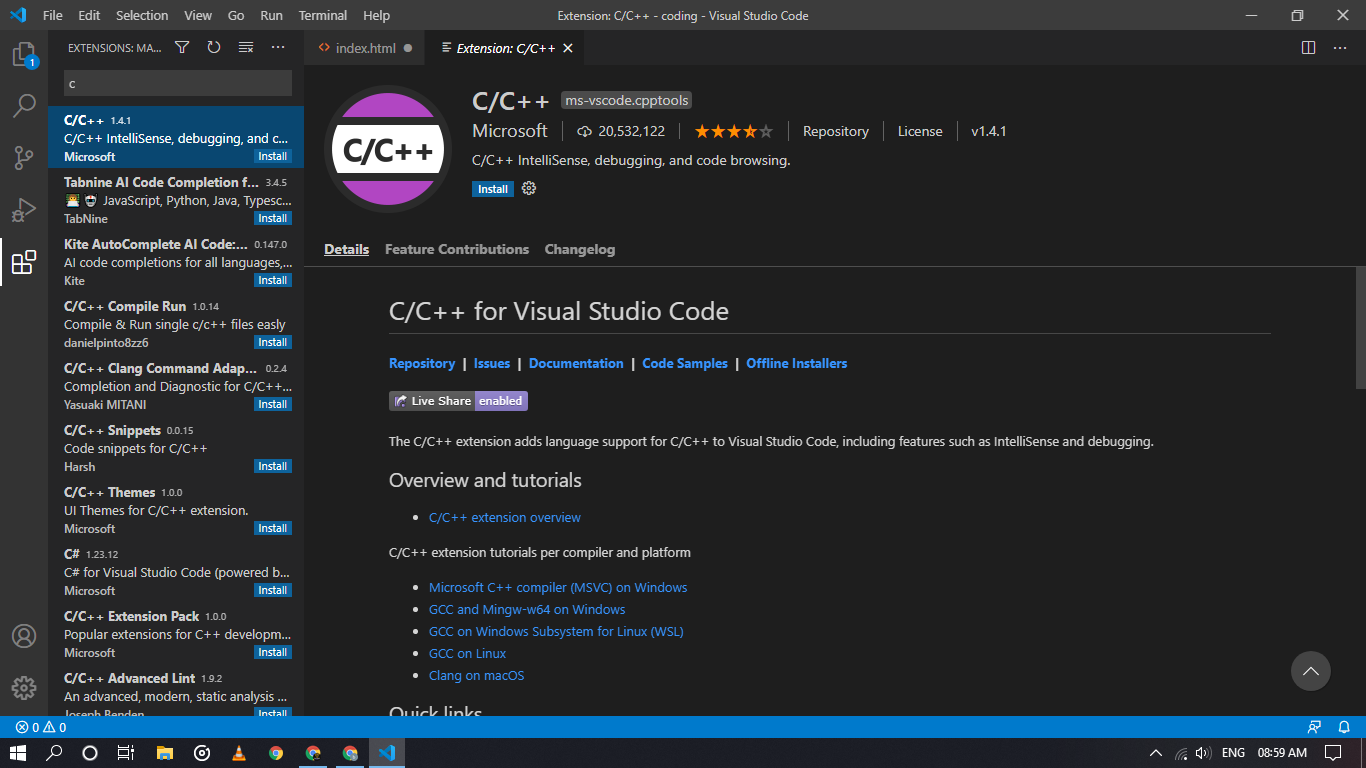Open the Terminal menu
The width and height of the screenshot is (1366, 768).
tap(323, 15)
